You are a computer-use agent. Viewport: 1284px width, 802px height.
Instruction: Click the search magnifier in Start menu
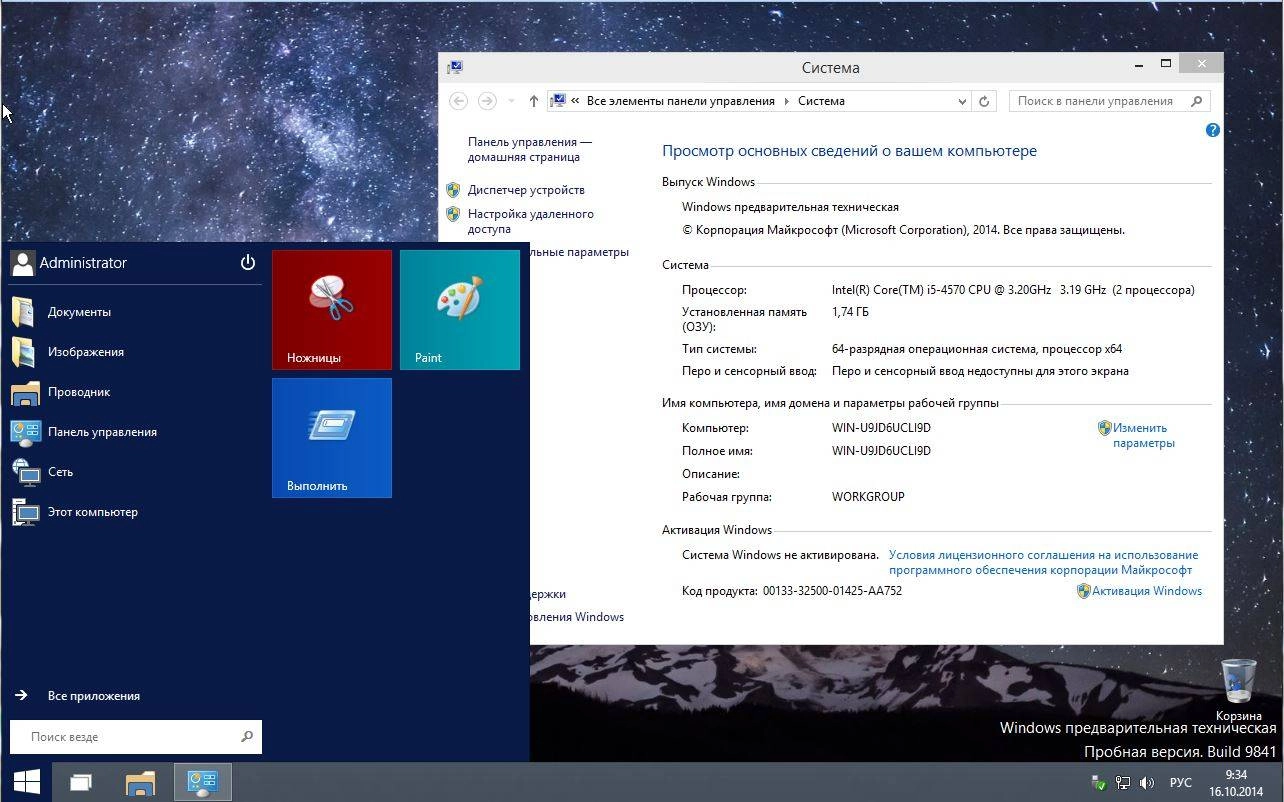point(247,737)
